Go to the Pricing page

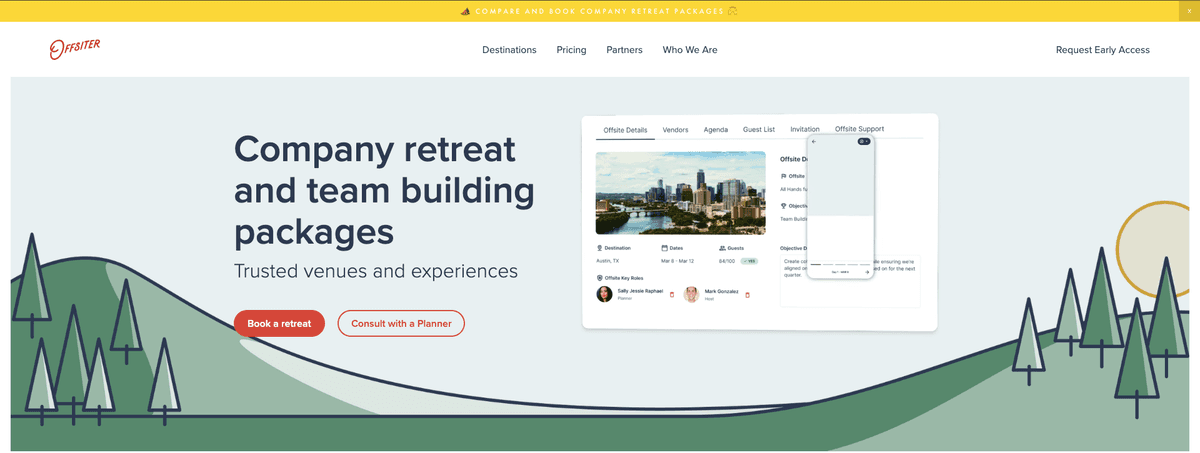point(571,50)
